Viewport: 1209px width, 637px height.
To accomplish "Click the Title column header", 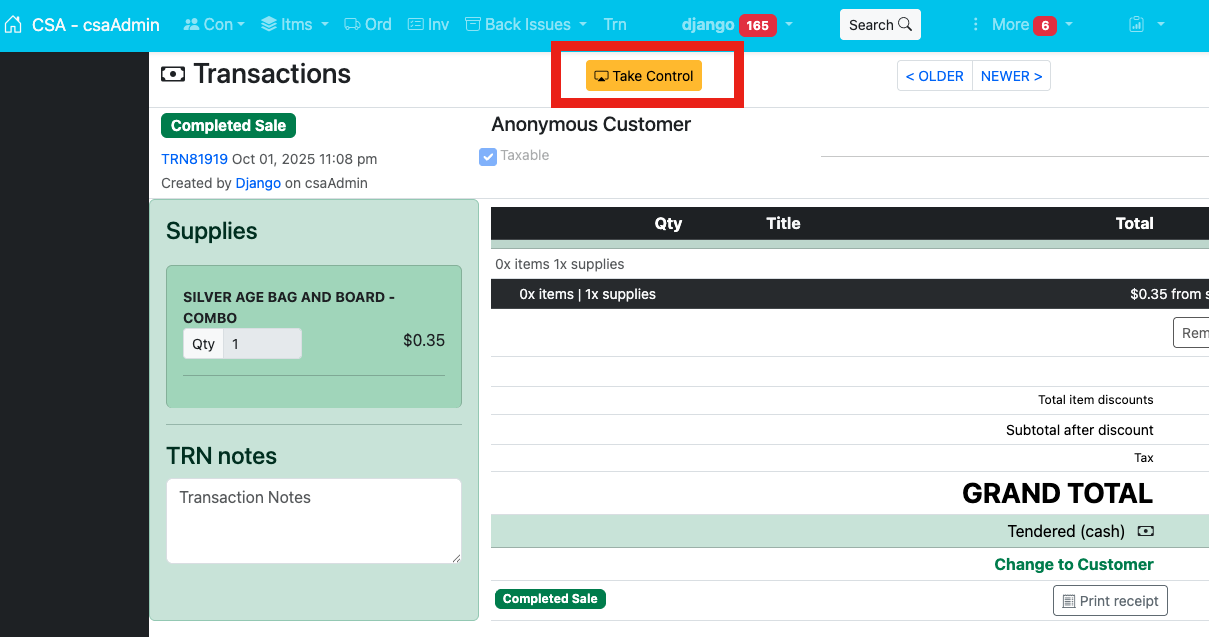I will tap(783, 224).
